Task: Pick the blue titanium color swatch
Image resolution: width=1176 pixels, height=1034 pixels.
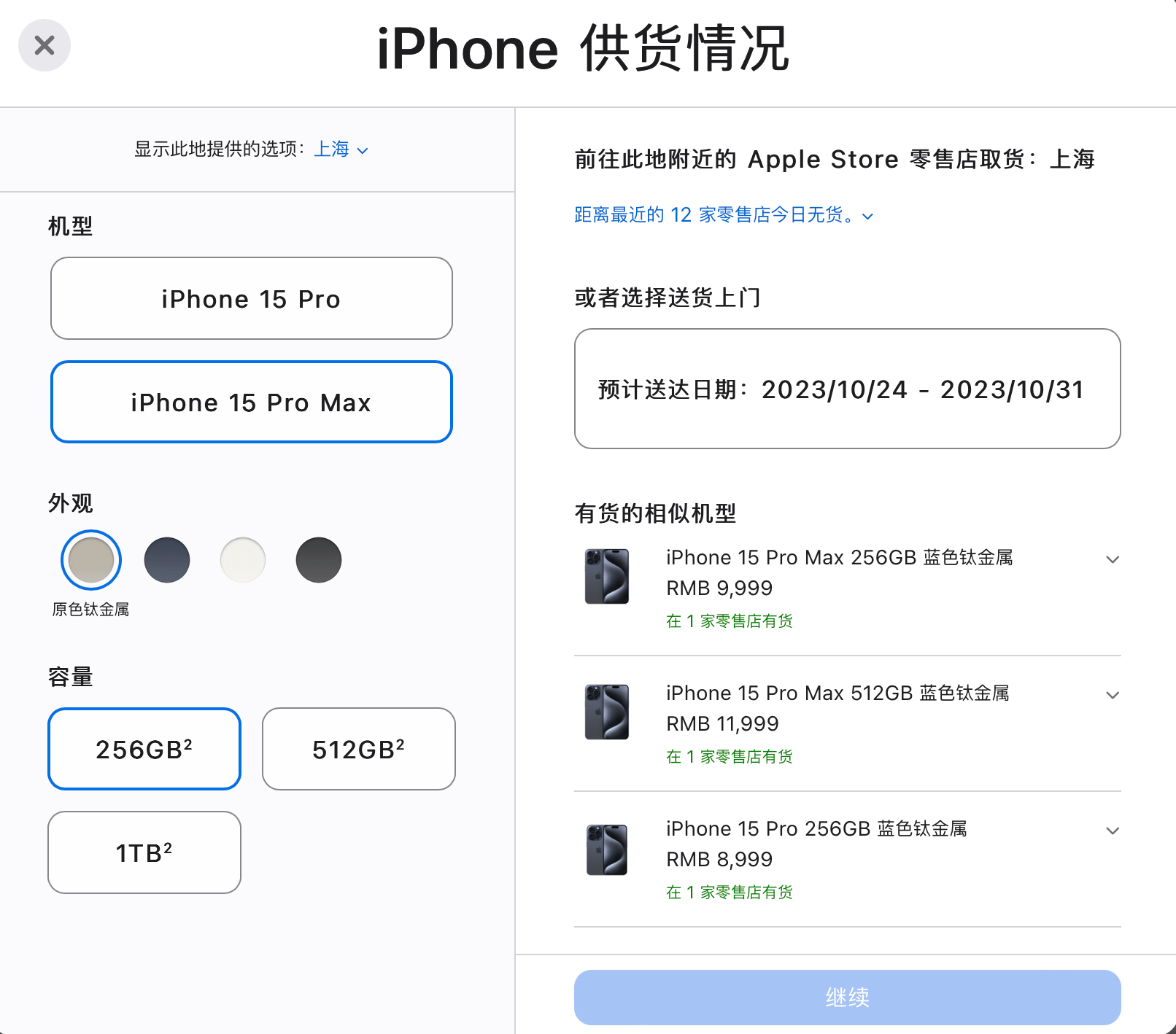Action: [x=167, y=560]
